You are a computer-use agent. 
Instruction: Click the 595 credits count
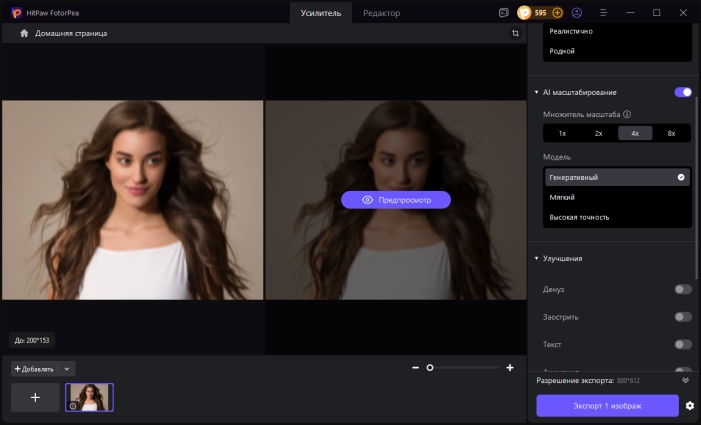(x=541, y=13)
